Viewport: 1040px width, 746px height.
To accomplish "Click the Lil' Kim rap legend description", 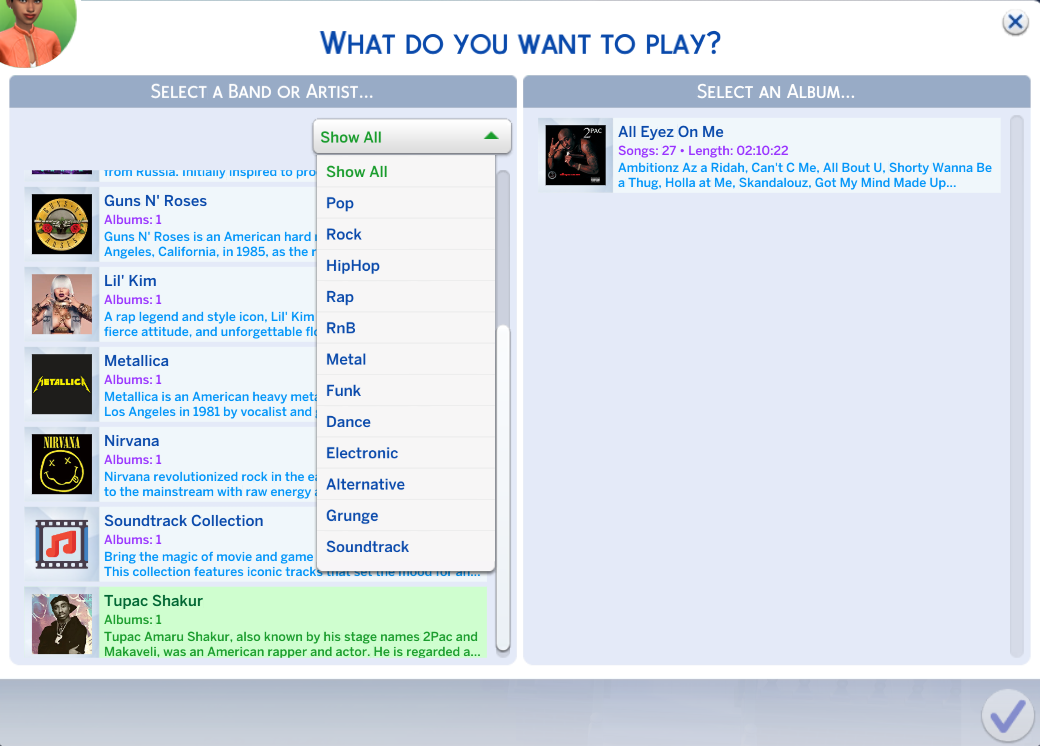I will (211, 324).
